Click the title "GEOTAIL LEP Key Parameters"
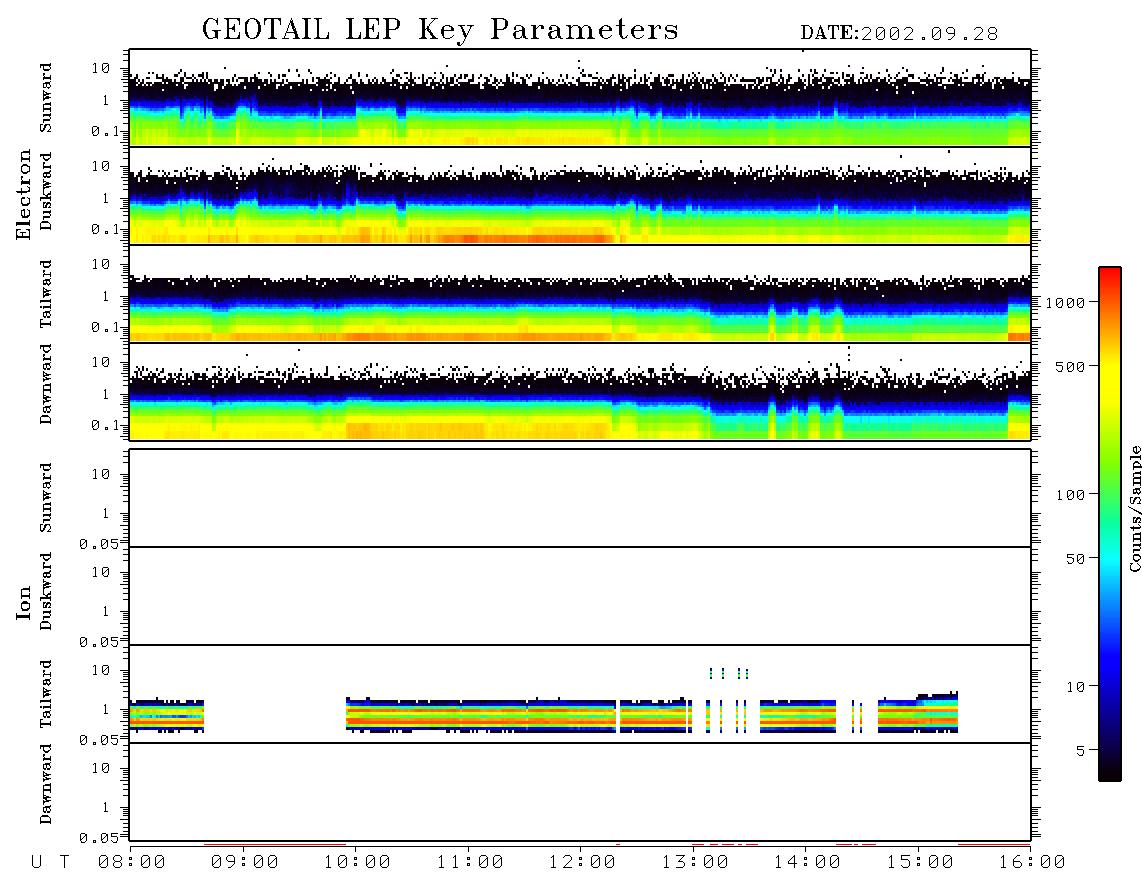 pyautogui.click(x=440, y=30)
